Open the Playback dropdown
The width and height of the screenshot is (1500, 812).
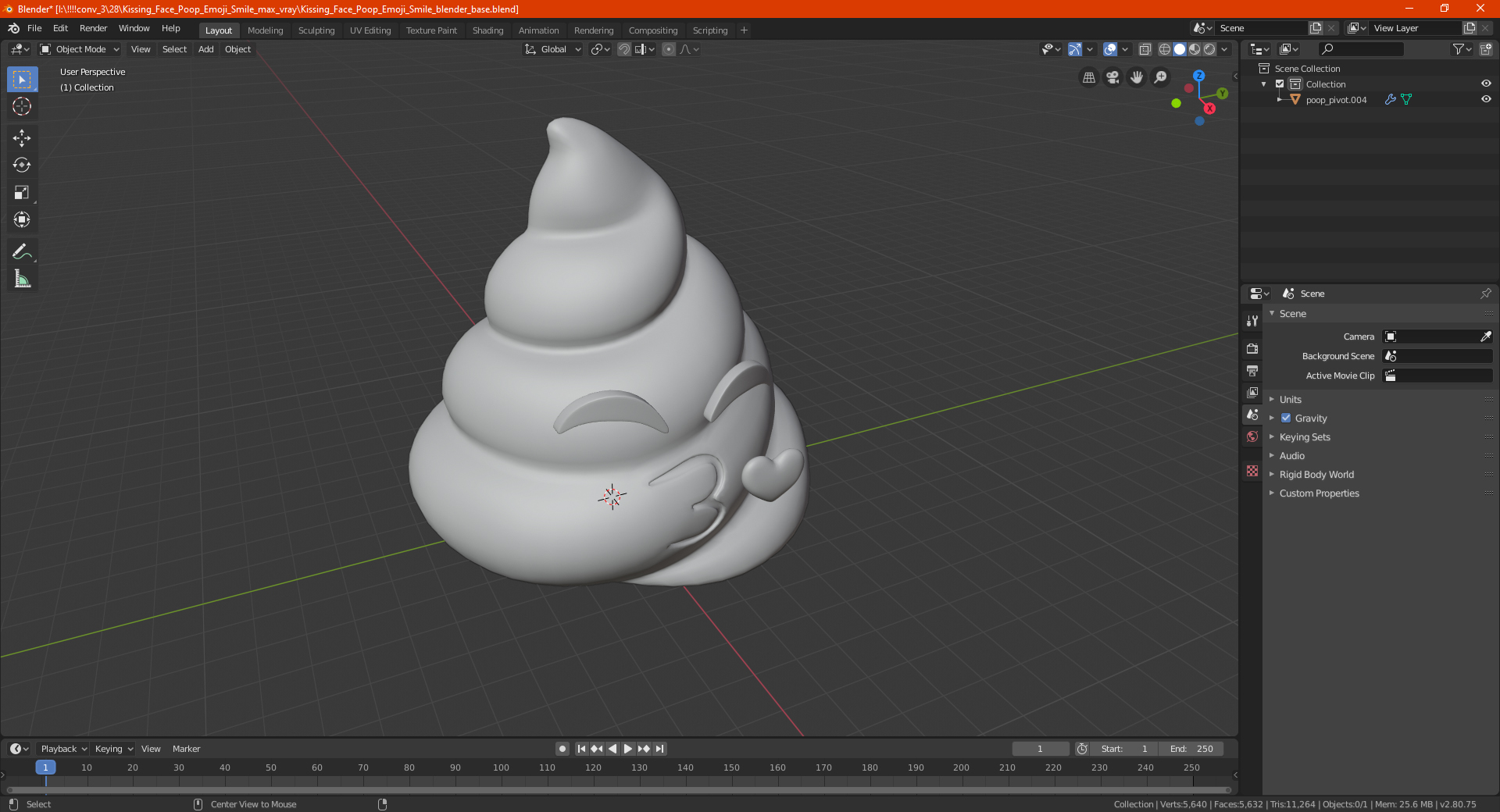[x=63, y=749]
